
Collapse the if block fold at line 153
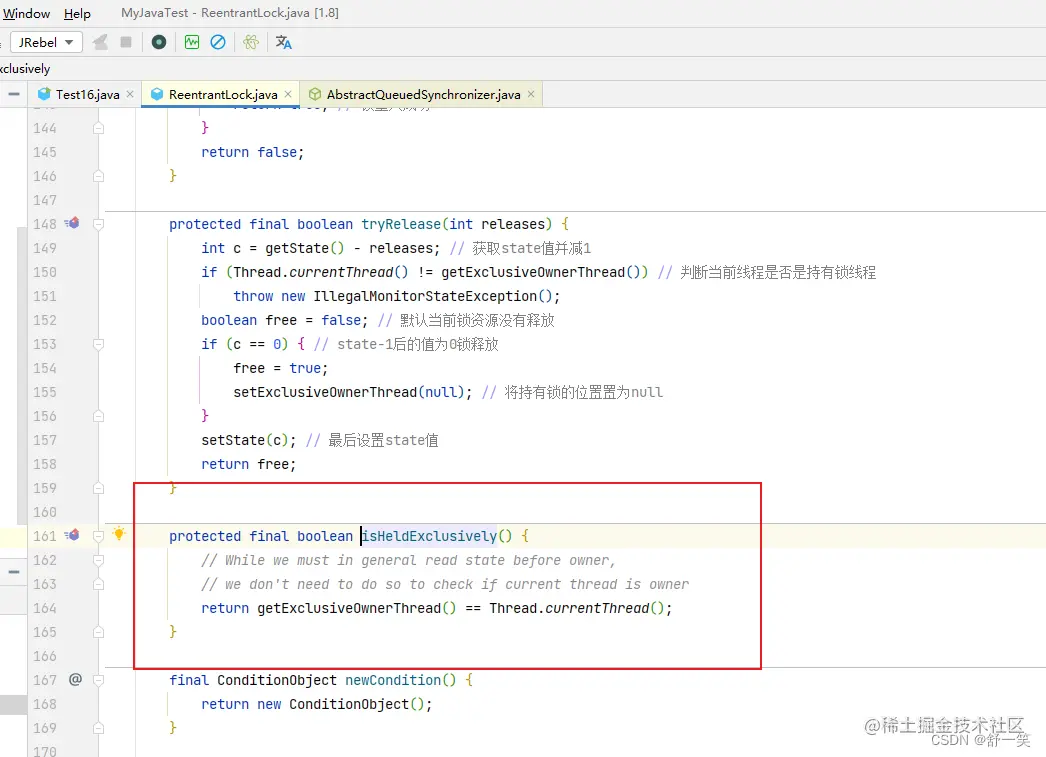click(99, 344)
